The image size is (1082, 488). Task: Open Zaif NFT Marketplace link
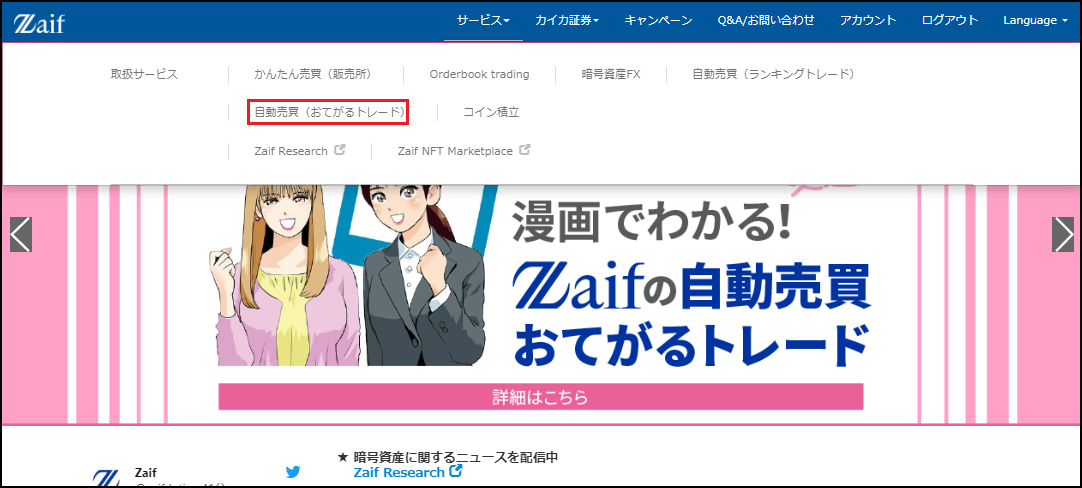pyautogui.click(x=455, y=150)
